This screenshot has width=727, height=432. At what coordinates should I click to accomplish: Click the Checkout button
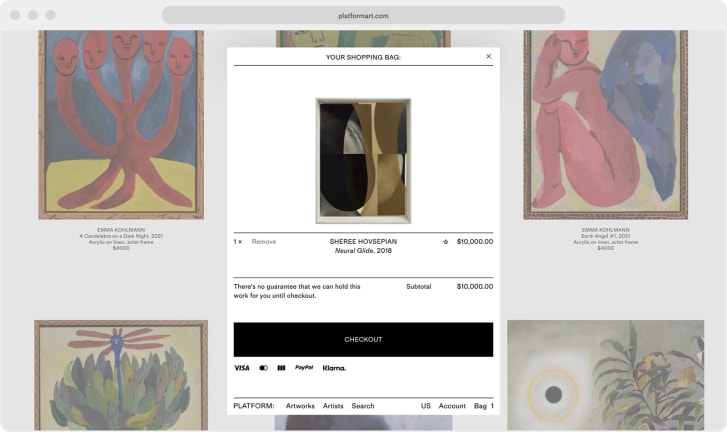click(364, 340)
